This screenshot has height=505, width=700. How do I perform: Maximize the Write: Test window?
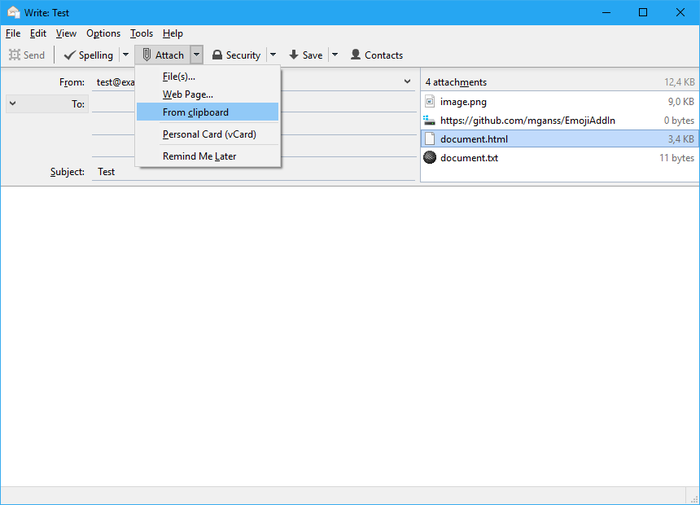coord(643,13)
